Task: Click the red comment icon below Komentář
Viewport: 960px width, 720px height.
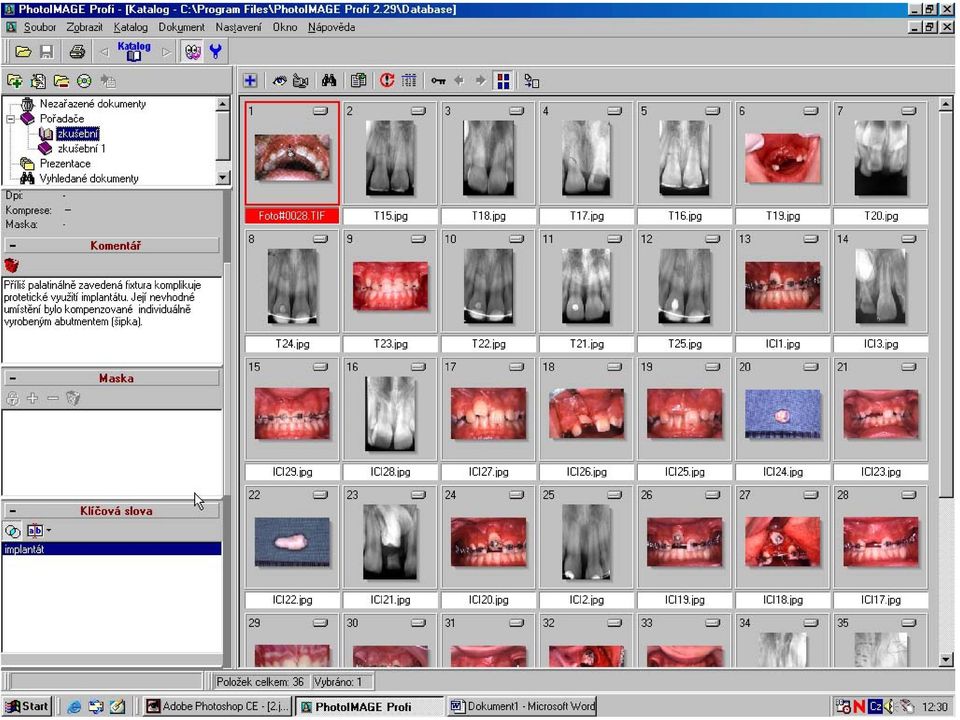Action: tap(12, 265)
